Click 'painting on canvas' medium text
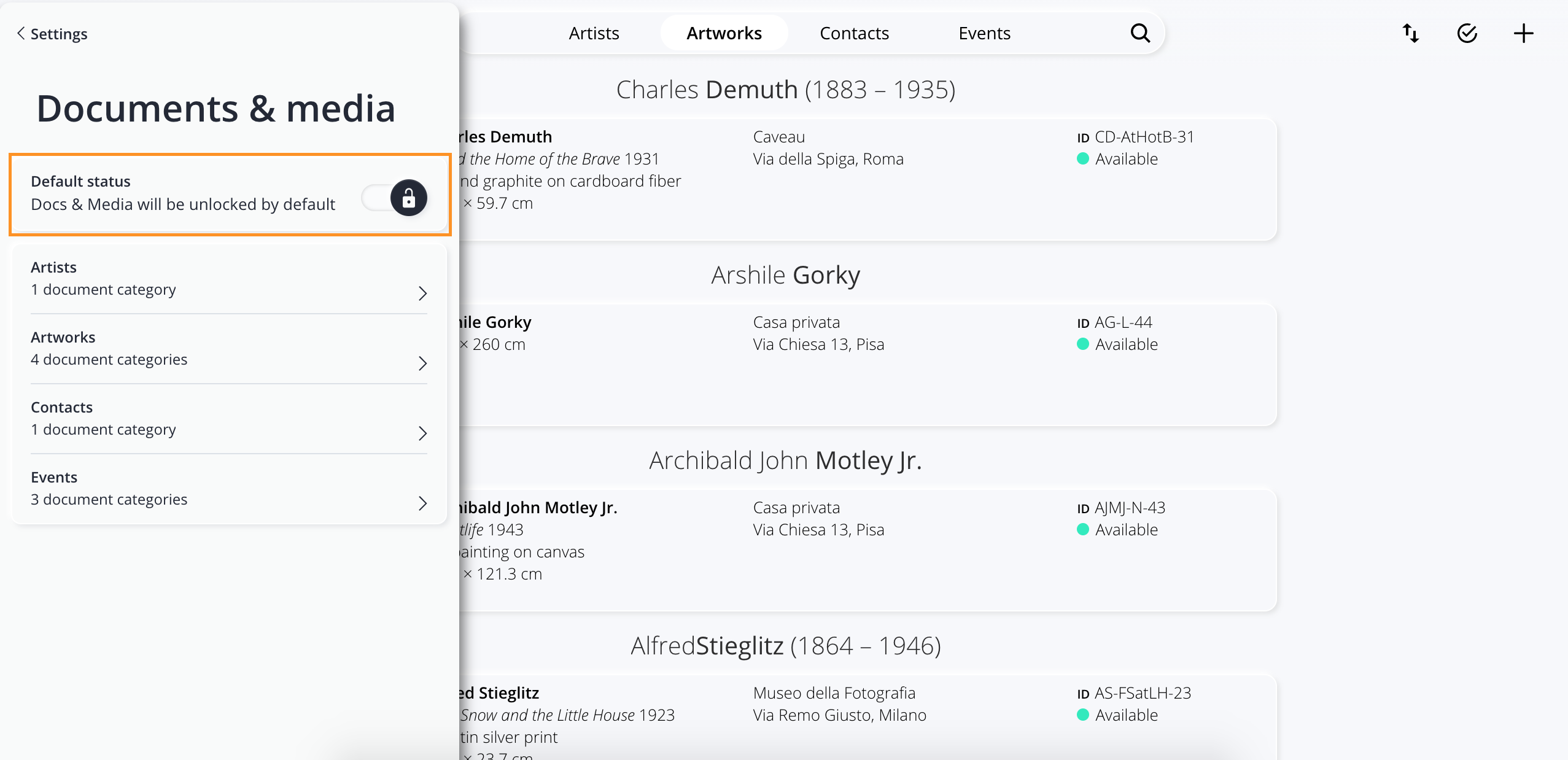This screenshot has width=1568, height=760. coord(522,552)
